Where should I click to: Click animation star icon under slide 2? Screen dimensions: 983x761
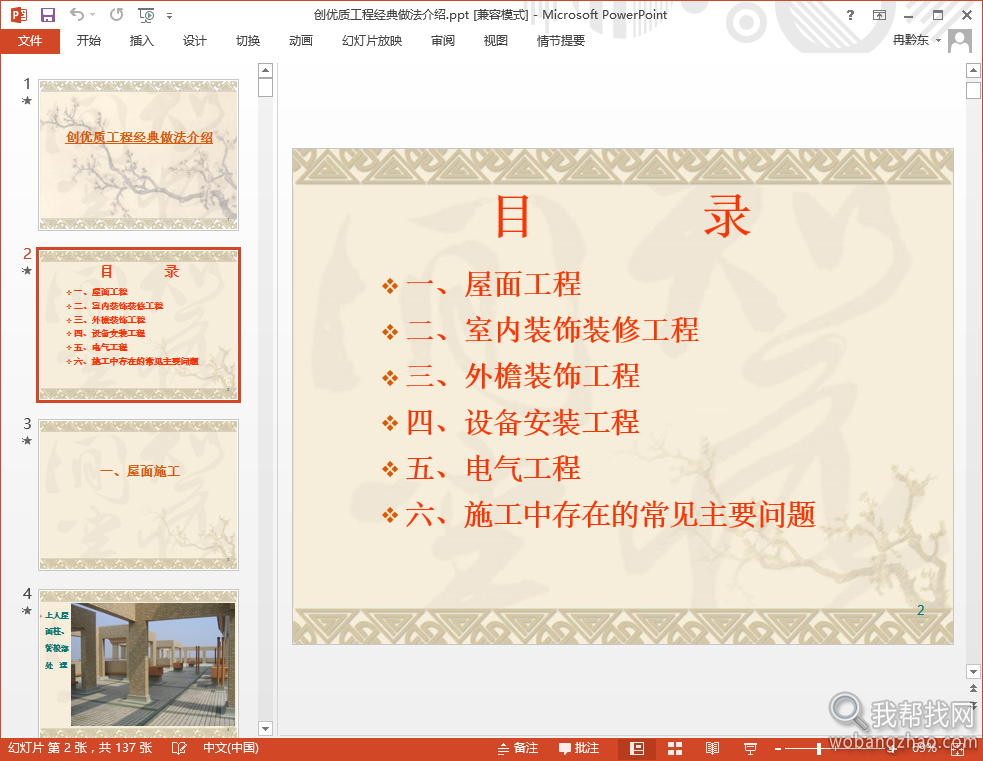coord(27,270)
